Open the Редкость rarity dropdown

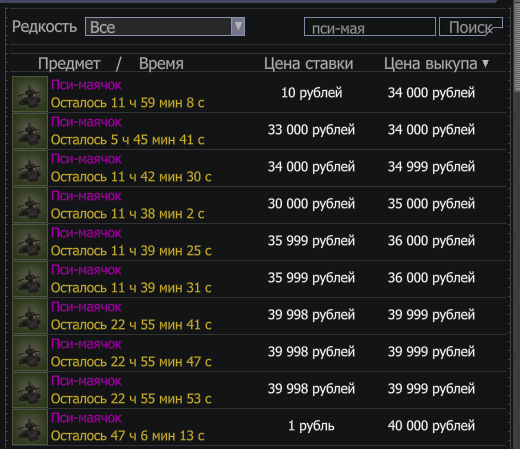point(165,27)
